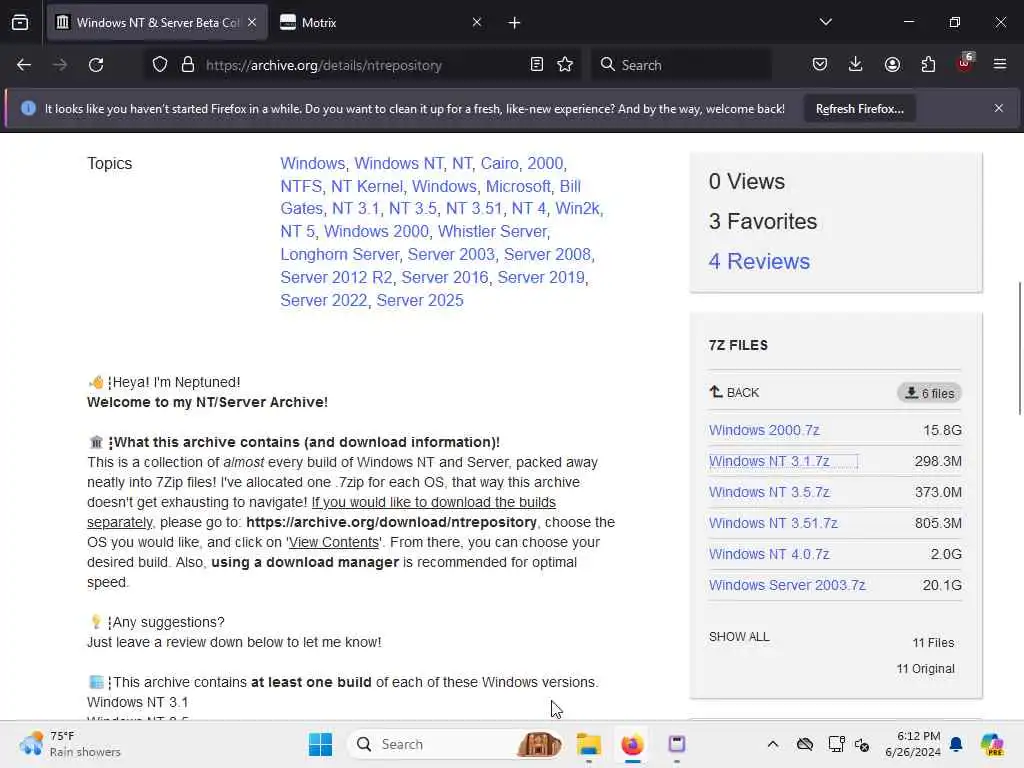Open the Firefox application hamburger menu
The width and height of the screenshot is (1024, 768).
point(1000,65)
